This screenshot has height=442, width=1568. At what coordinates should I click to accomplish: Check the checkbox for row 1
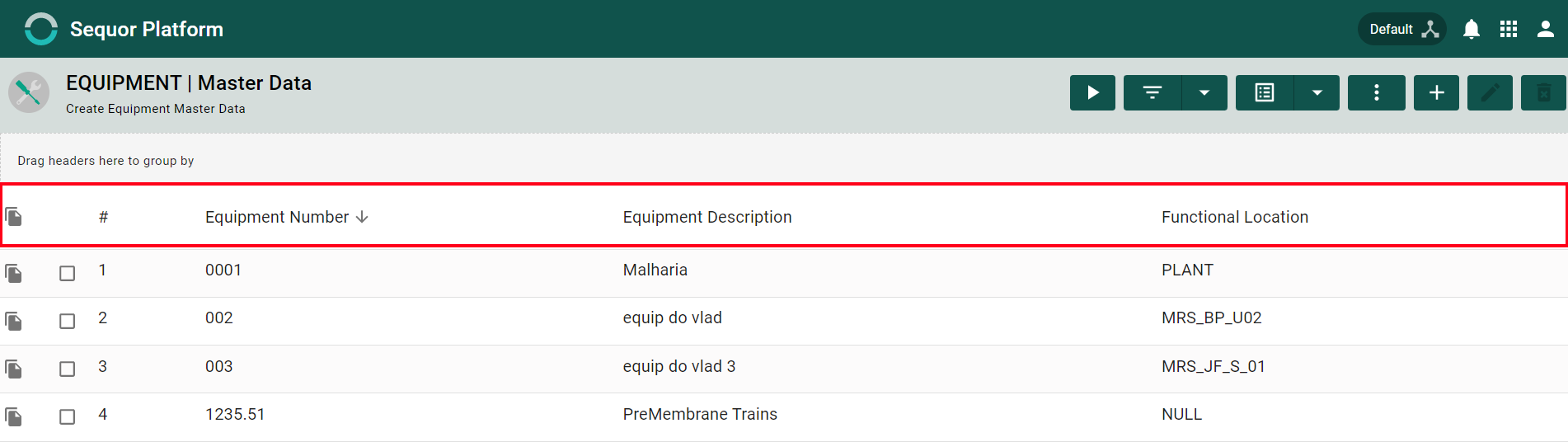tap(68, 273)
